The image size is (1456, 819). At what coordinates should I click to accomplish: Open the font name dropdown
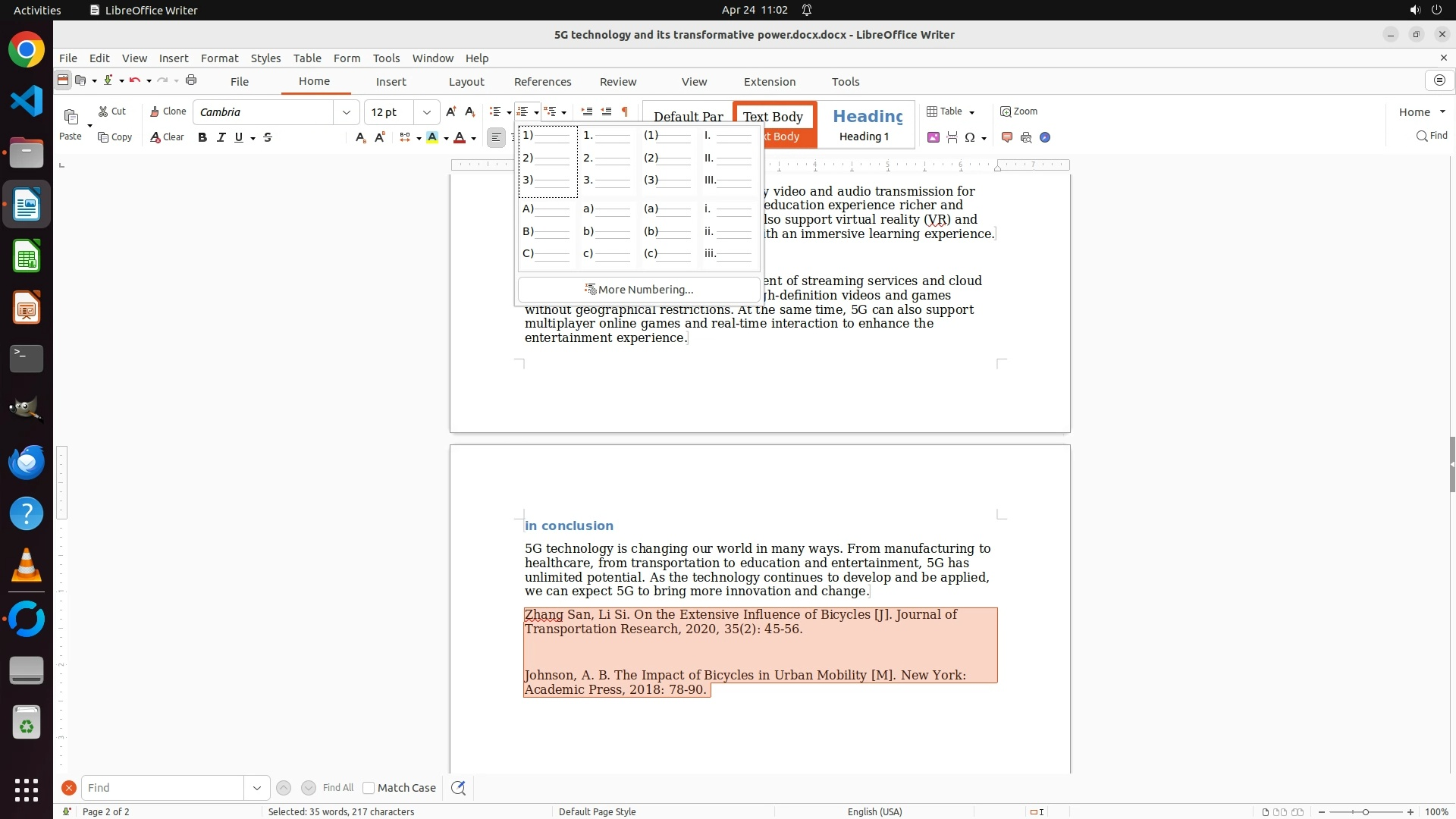tap(347, 112)
